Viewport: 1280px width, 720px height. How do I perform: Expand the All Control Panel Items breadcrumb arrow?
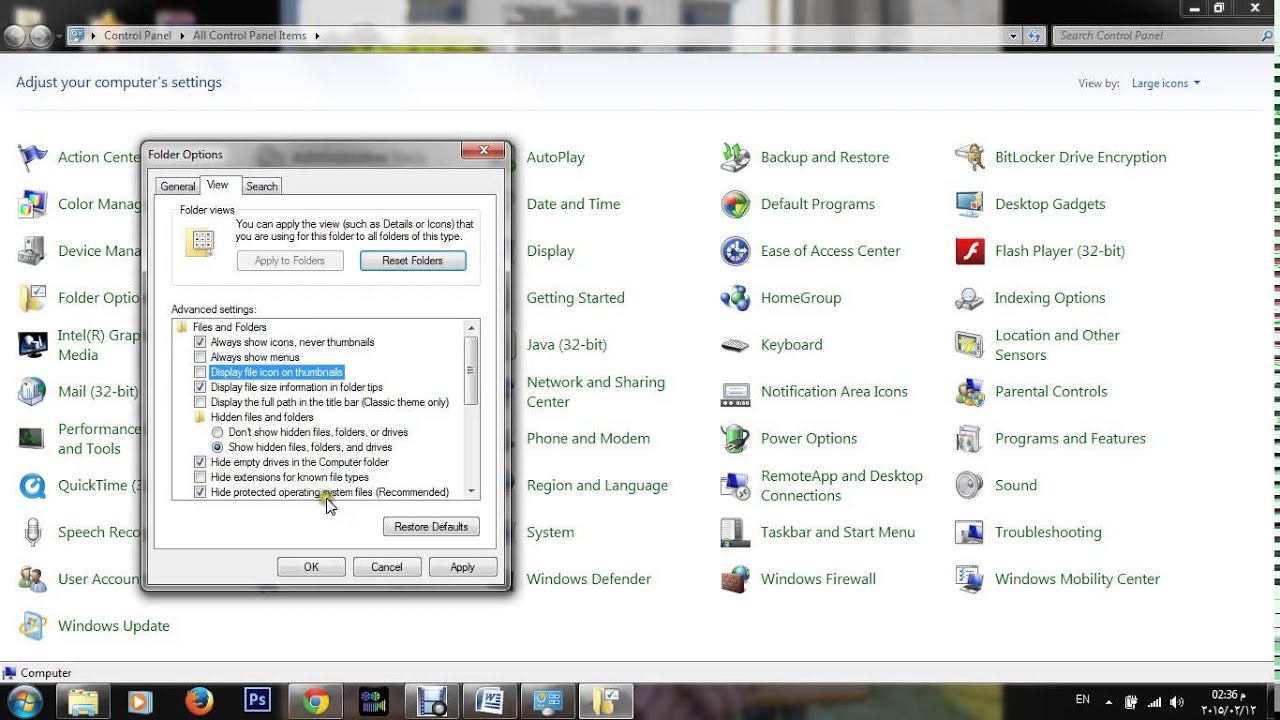317,35
